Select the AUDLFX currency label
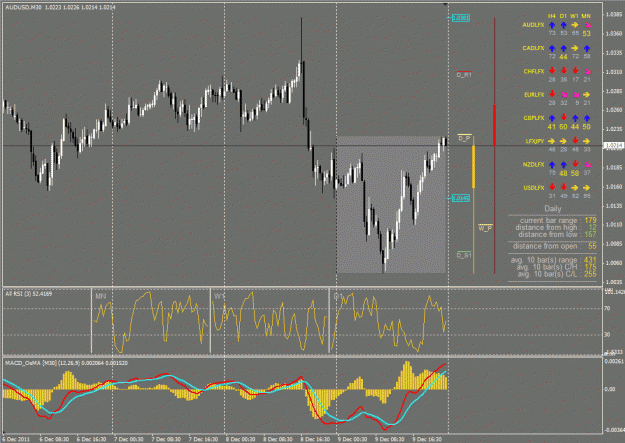The height and width of the screenshot is (443, 625). (x=533, y=25)
